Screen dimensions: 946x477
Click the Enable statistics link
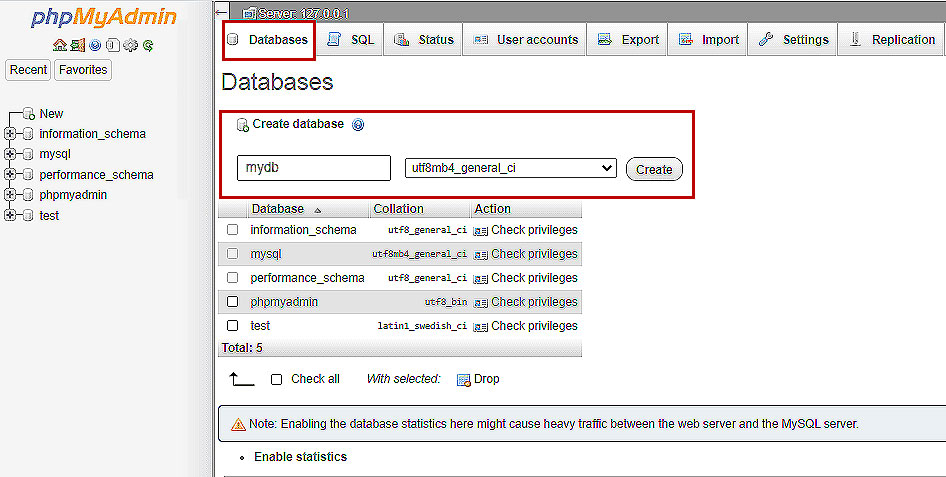tap(300, 457)
